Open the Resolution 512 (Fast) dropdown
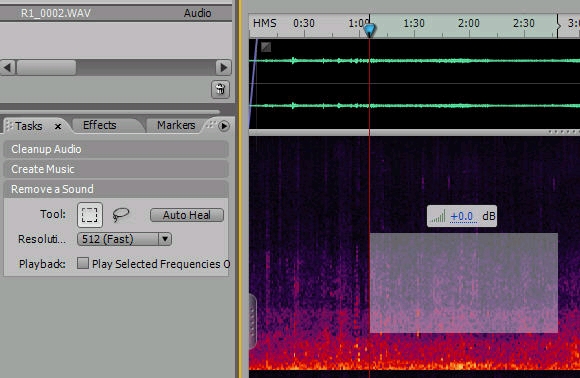Image resolution: width=580 pixels, height=378 pixels. 124,239
